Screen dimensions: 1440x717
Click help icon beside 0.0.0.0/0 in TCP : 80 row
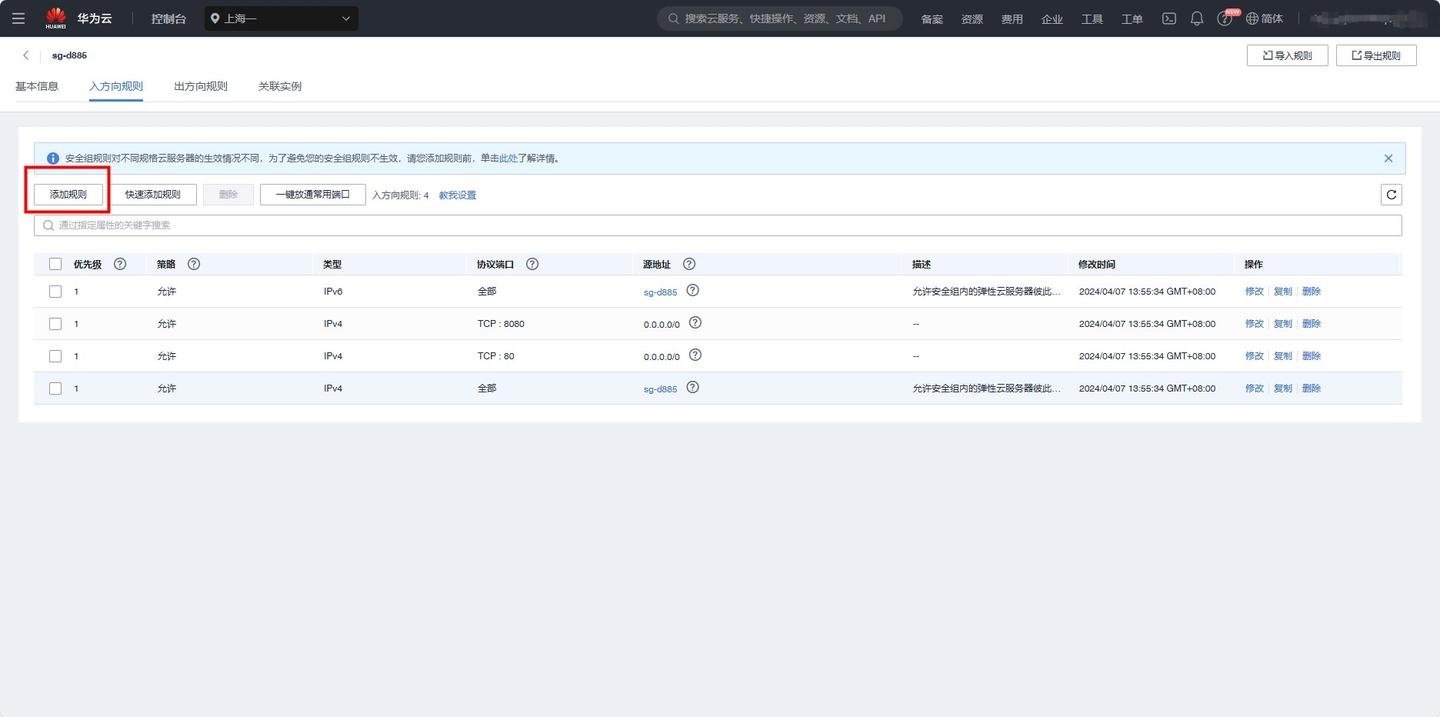click(x=695, y=355)
